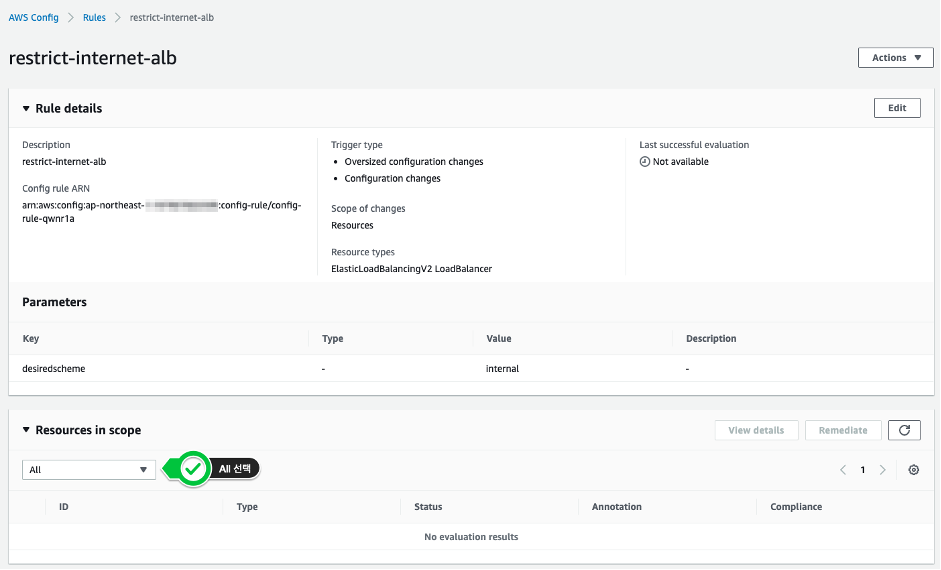Screen dimensions: 941x570
Task: Collapse the Resources in scope section
Action: (x=26, y=430)
